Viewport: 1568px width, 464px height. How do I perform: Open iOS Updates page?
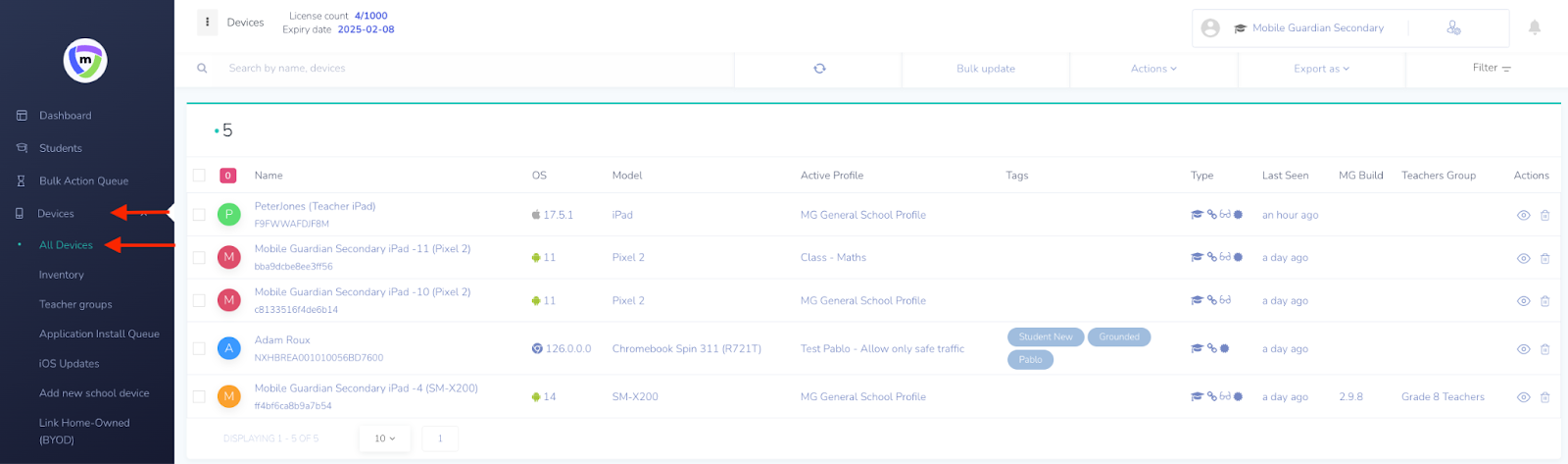69,363
